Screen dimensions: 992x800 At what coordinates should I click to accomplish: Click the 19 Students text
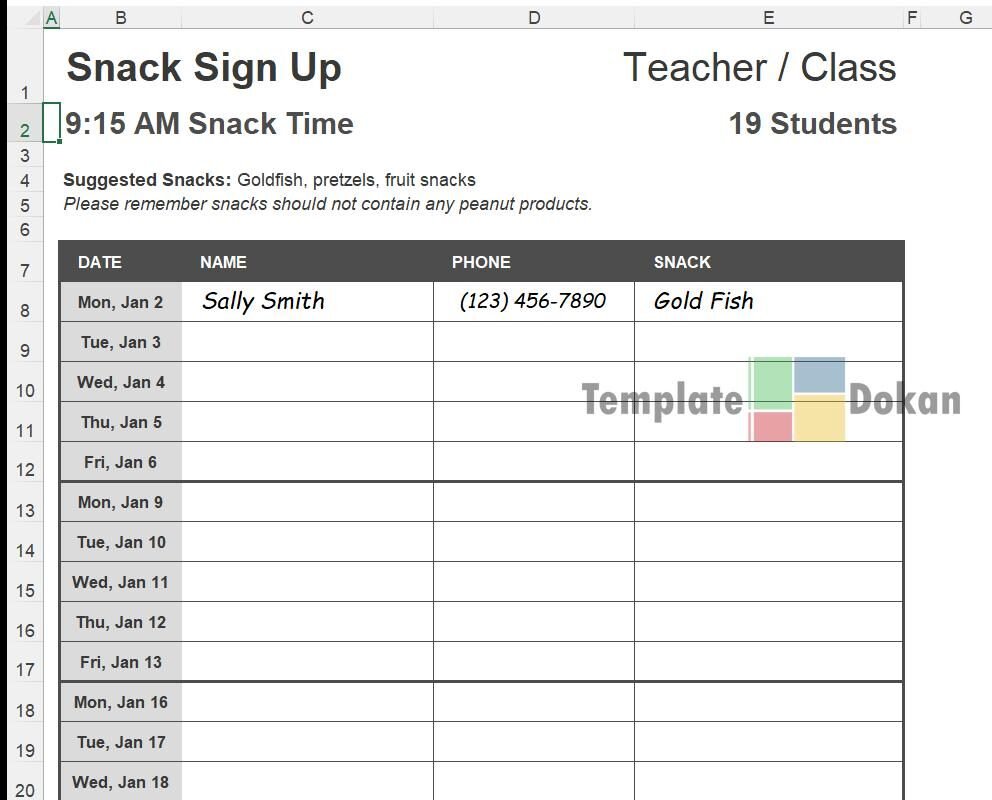812,124
